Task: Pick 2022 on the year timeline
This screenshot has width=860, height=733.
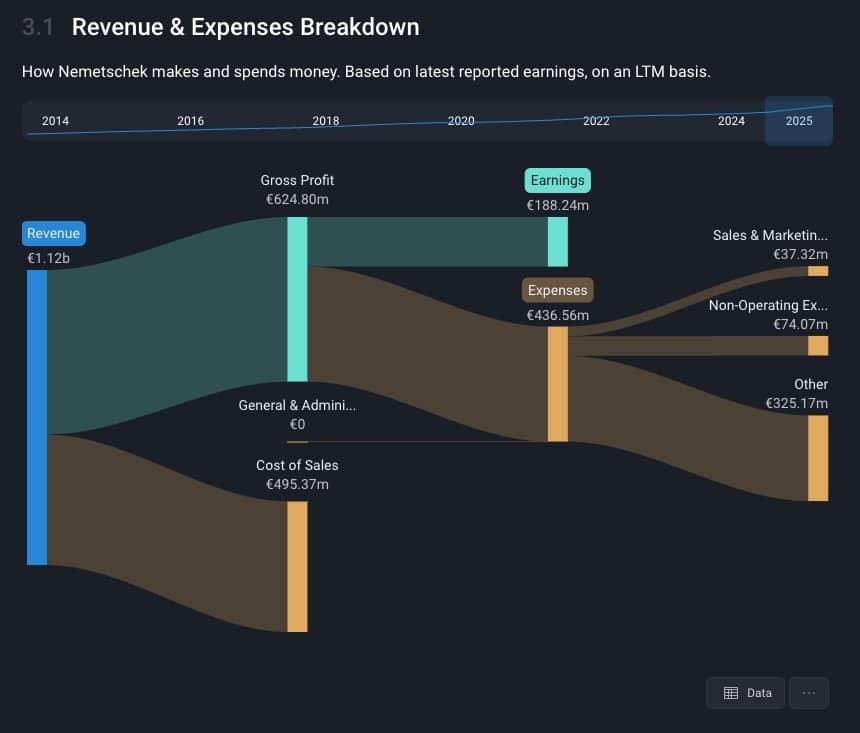Action: pyautogui.click(x=596, y=121)
